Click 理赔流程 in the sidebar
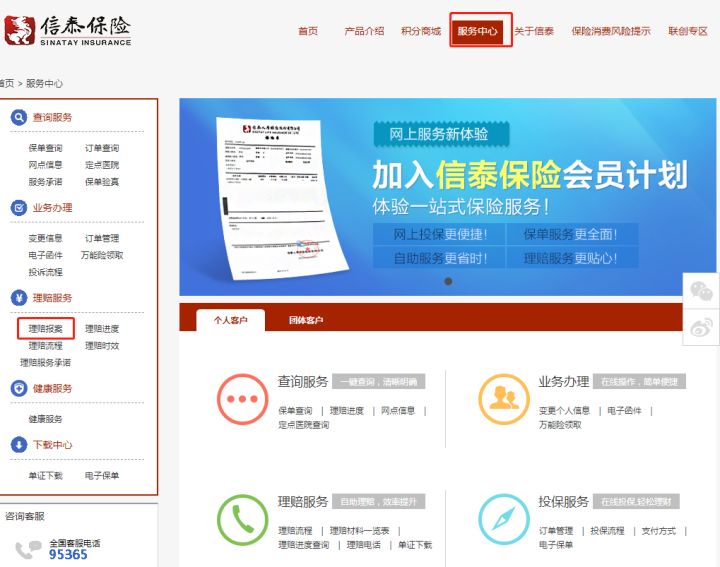This screenshot has height=567, width=720. point(45,346)
